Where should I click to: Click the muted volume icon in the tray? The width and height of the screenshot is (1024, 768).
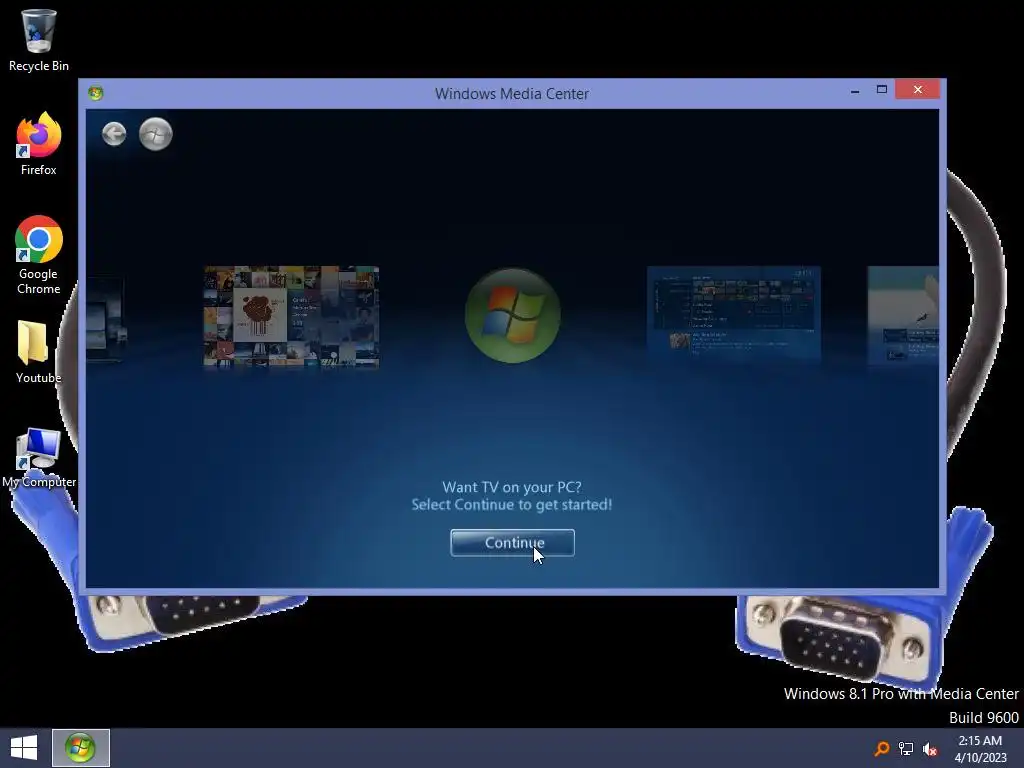pos(930,749)
